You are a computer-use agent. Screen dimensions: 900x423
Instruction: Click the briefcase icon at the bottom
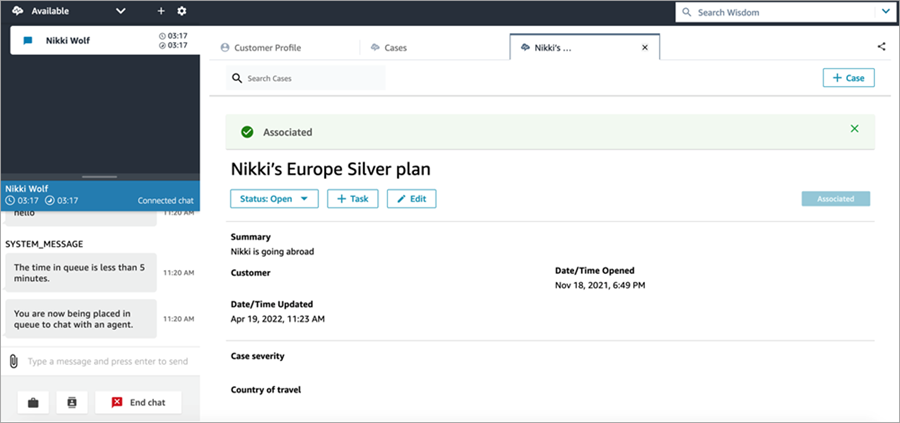click(x=33, y=402)
